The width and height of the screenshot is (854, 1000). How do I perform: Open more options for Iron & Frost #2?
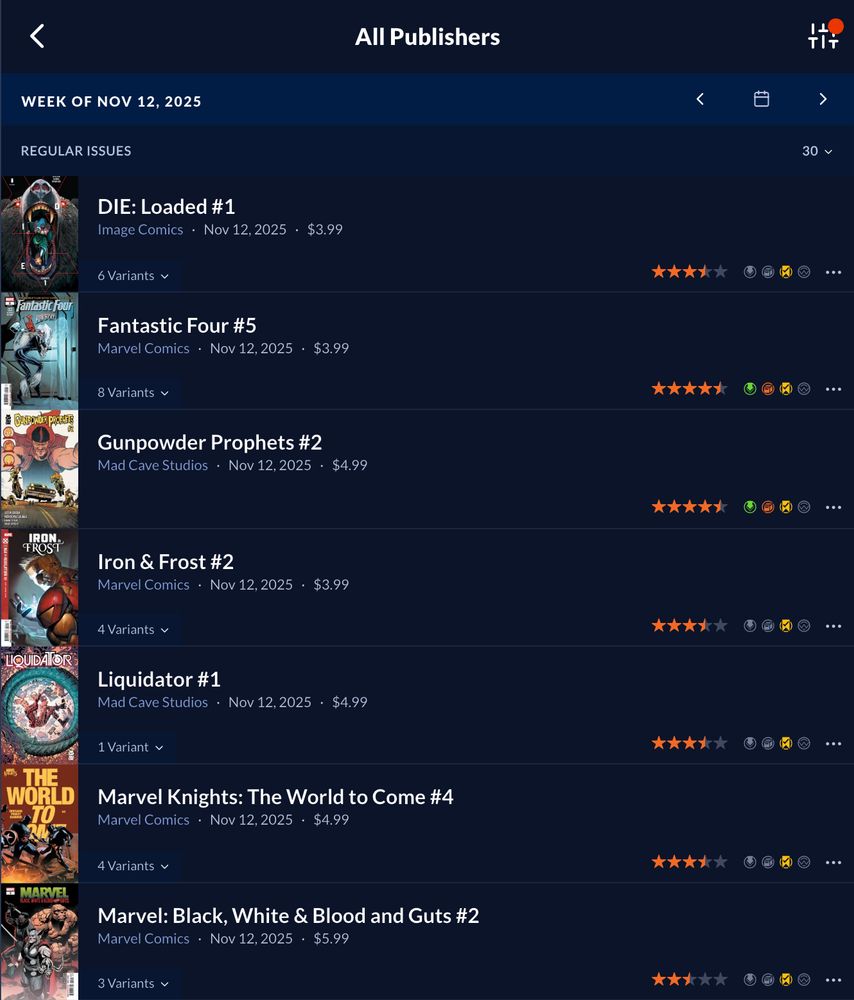point(833,626)
